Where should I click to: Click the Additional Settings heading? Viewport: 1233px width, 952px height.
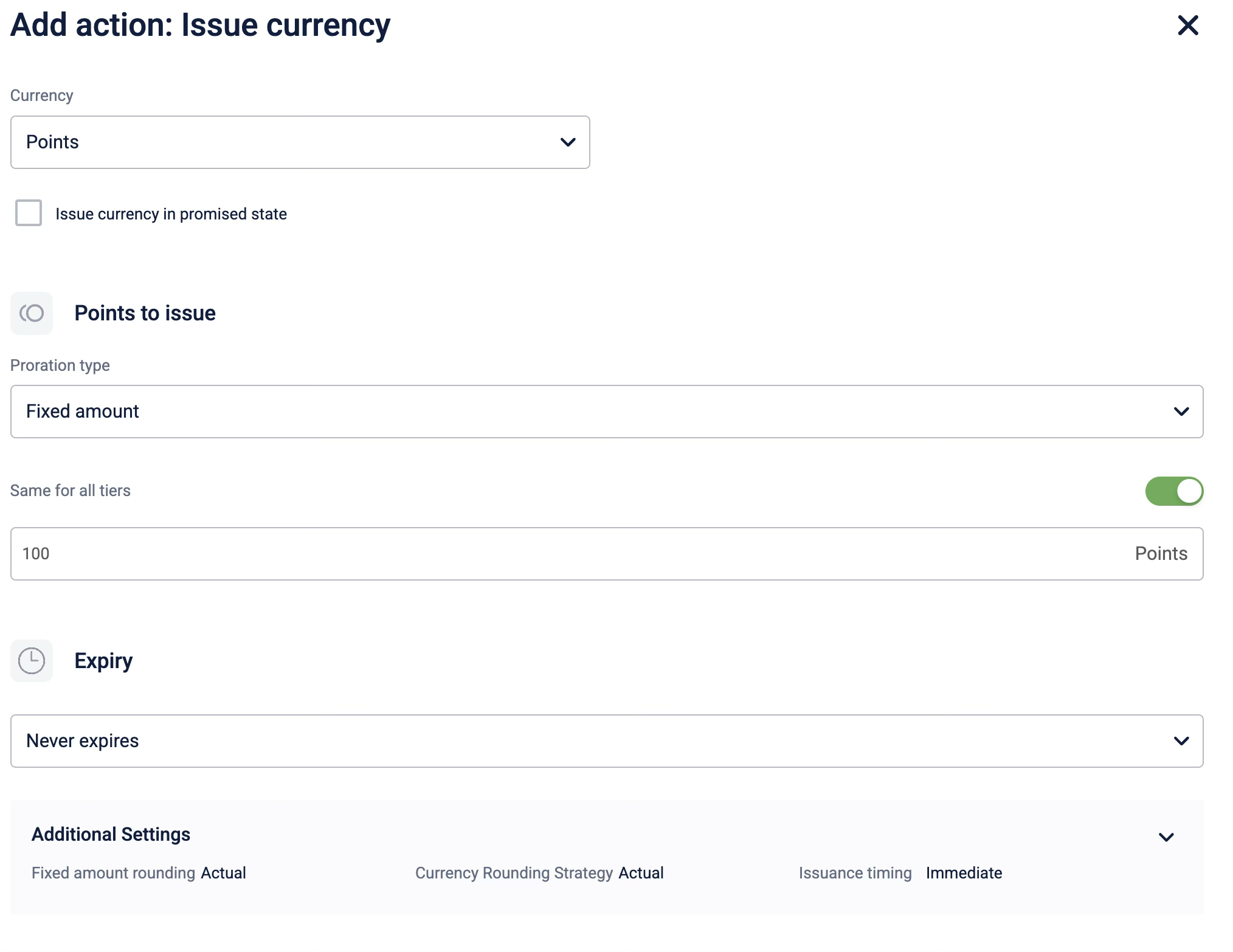pos(111,835)
